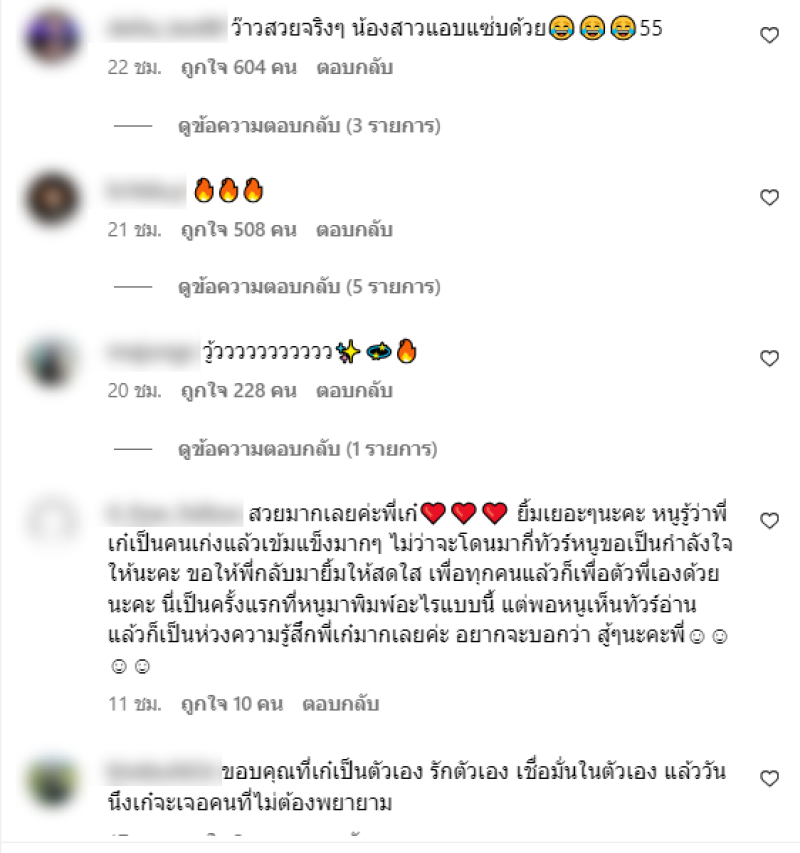View who liked: ถูกใจ 508 คน
This screenshot has width=800, height=853.
point(239,230)
